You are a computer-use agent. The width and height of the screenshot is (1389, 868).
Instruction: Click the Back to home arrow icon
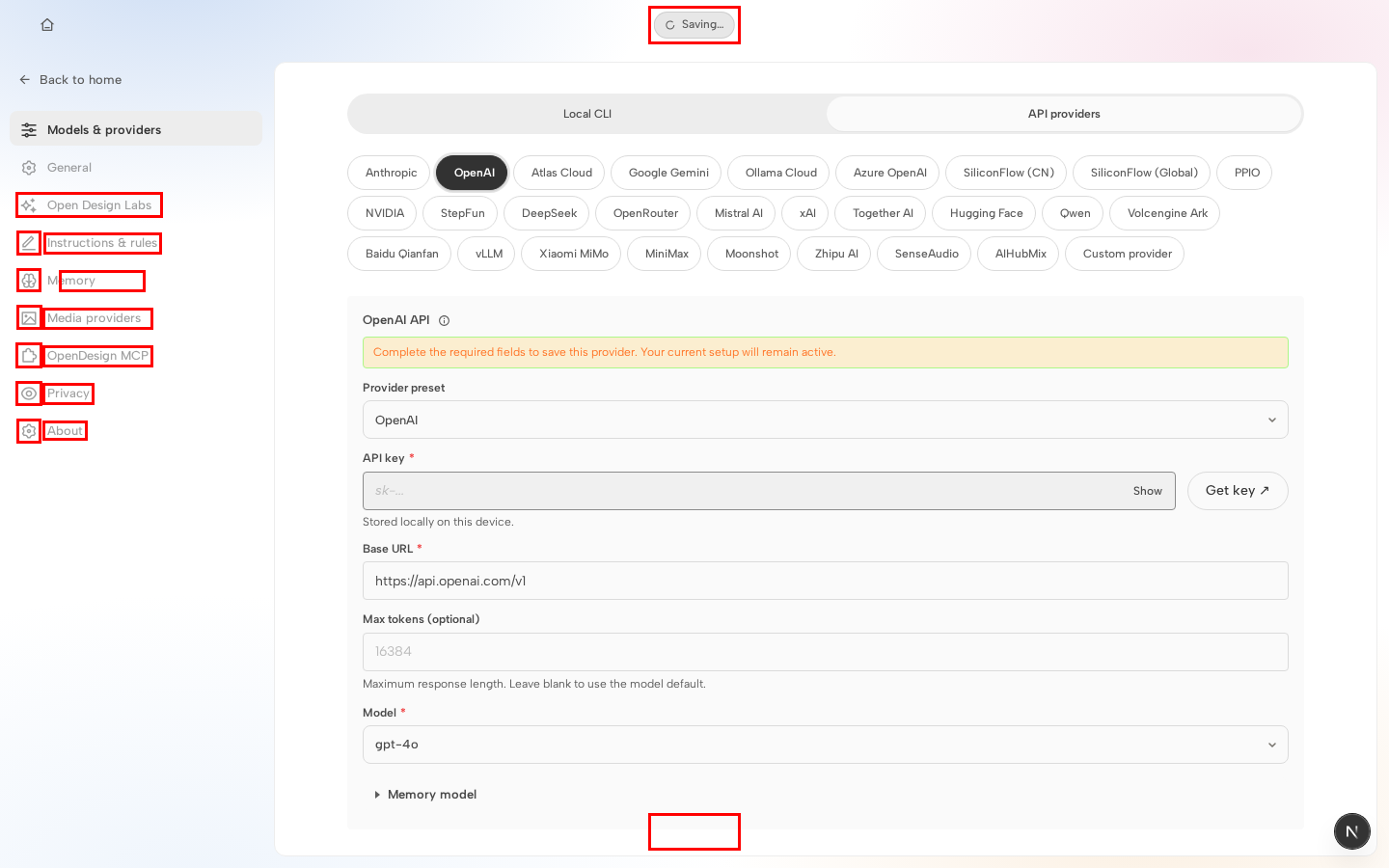[x=25, y=80]
